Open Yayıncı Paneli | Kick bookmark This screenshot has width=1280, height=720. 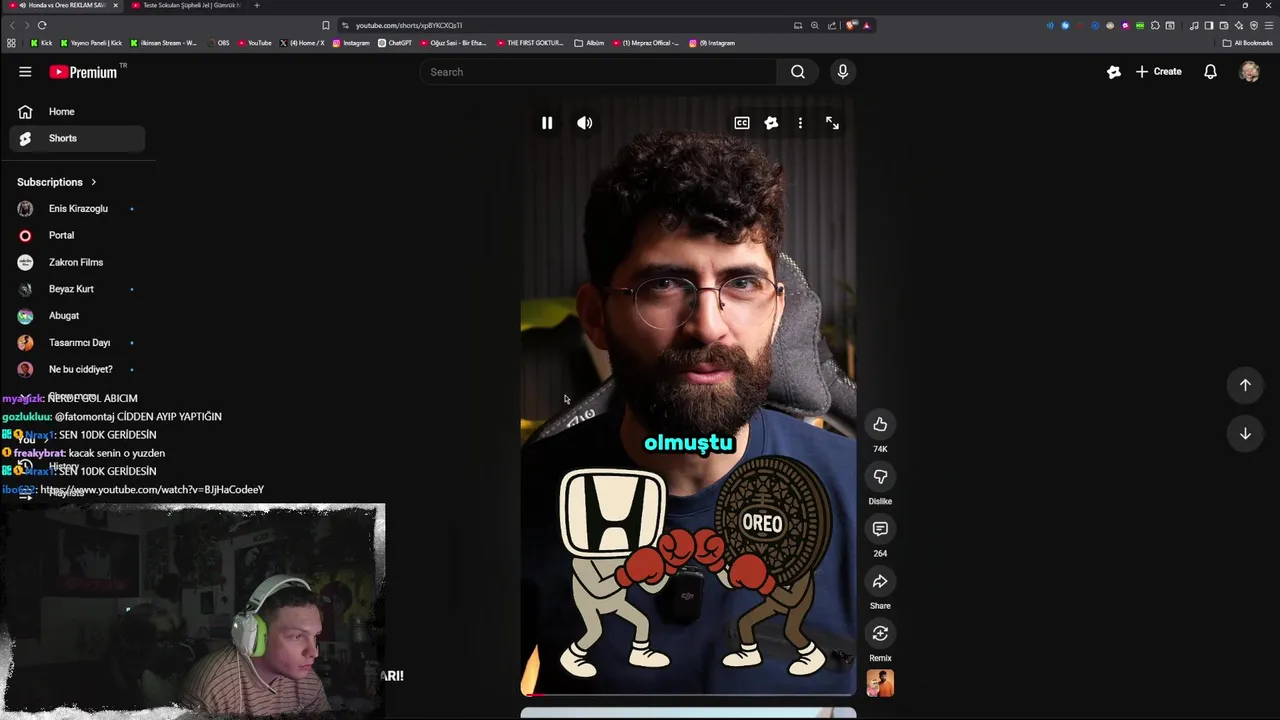pyautogui.click(x=92, y=43)
